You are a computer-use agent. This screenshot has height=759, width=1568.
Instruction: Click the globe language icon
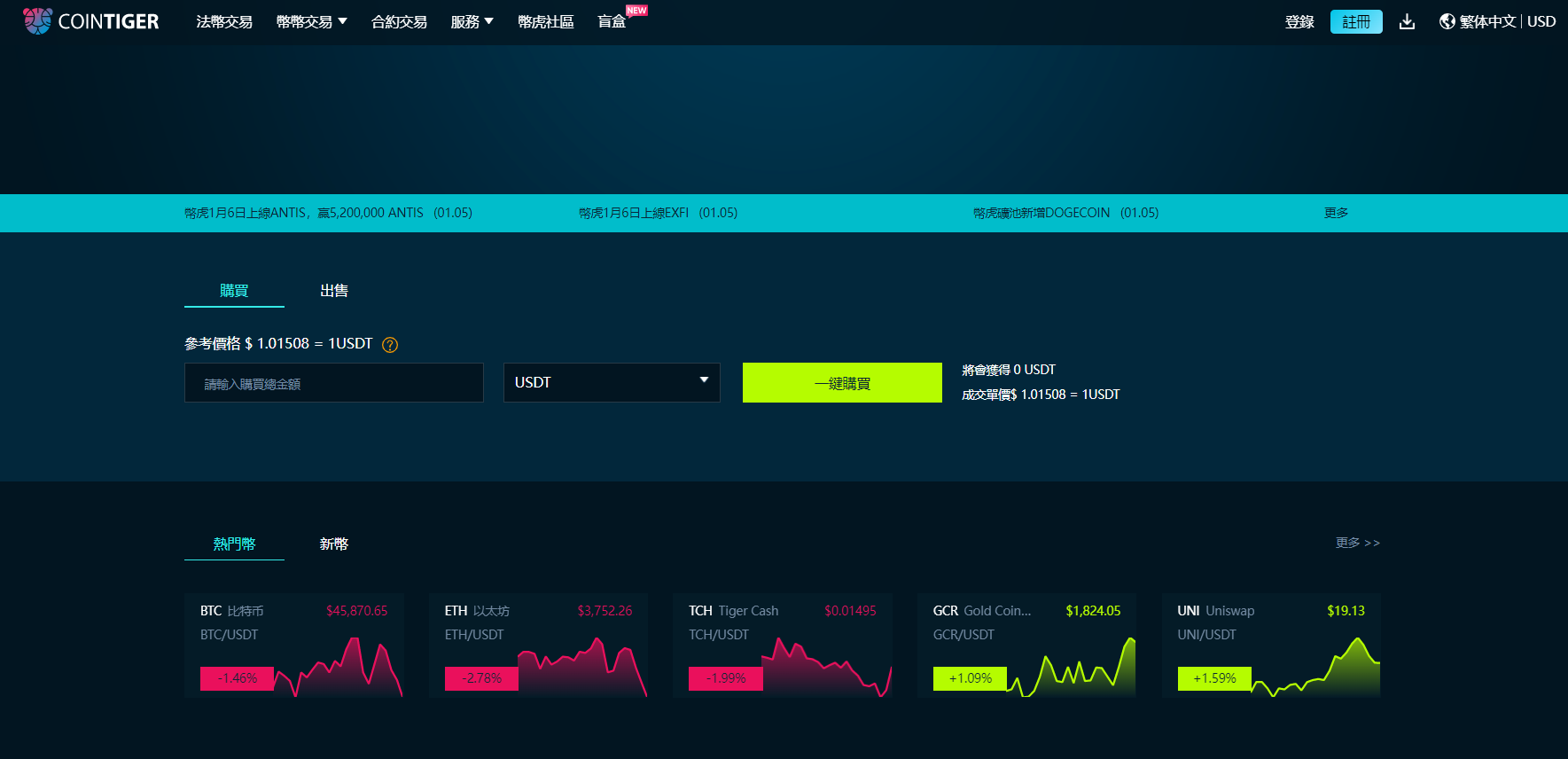click(x=1447, y=21)
